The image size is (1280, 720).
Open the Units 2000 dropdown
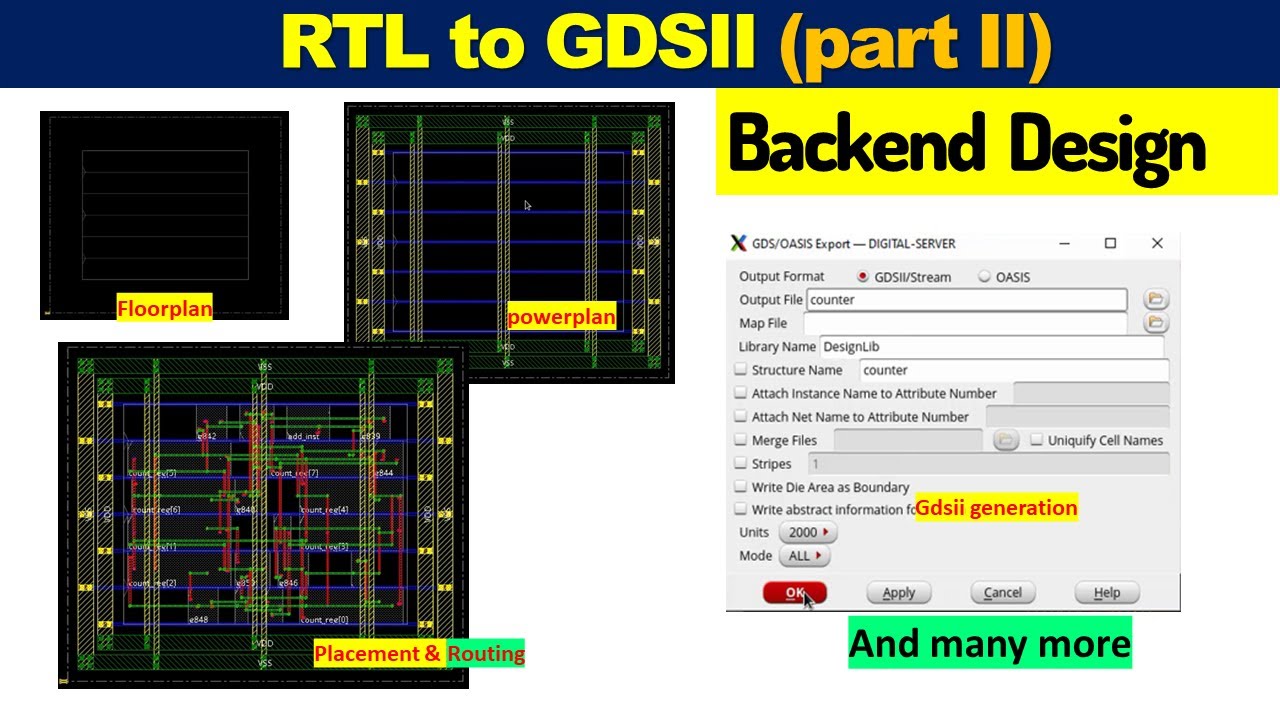click(x=808, y=532)
